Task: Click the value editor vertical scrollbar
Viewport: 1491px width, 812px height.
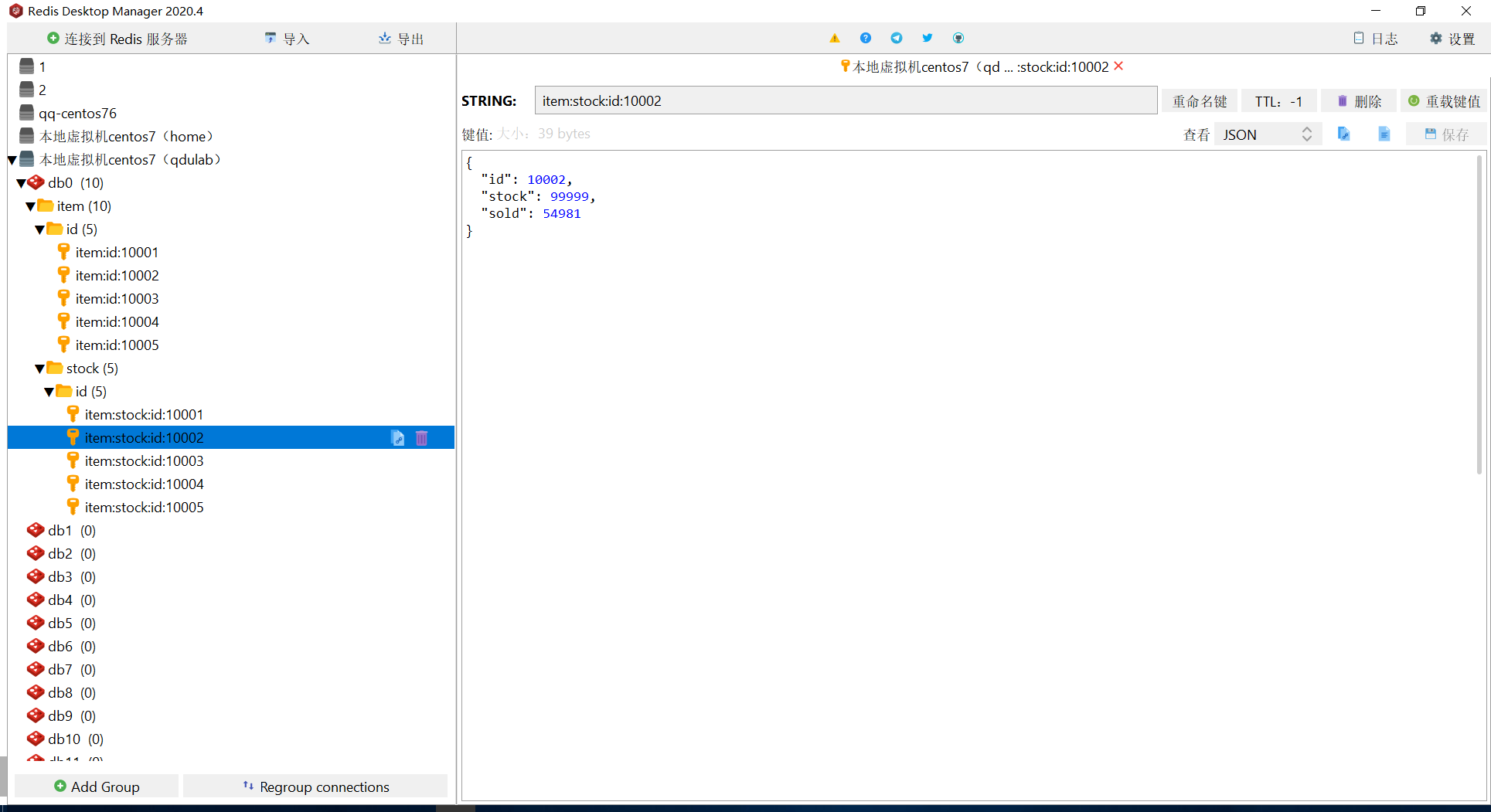Action: pos(1480,315)
